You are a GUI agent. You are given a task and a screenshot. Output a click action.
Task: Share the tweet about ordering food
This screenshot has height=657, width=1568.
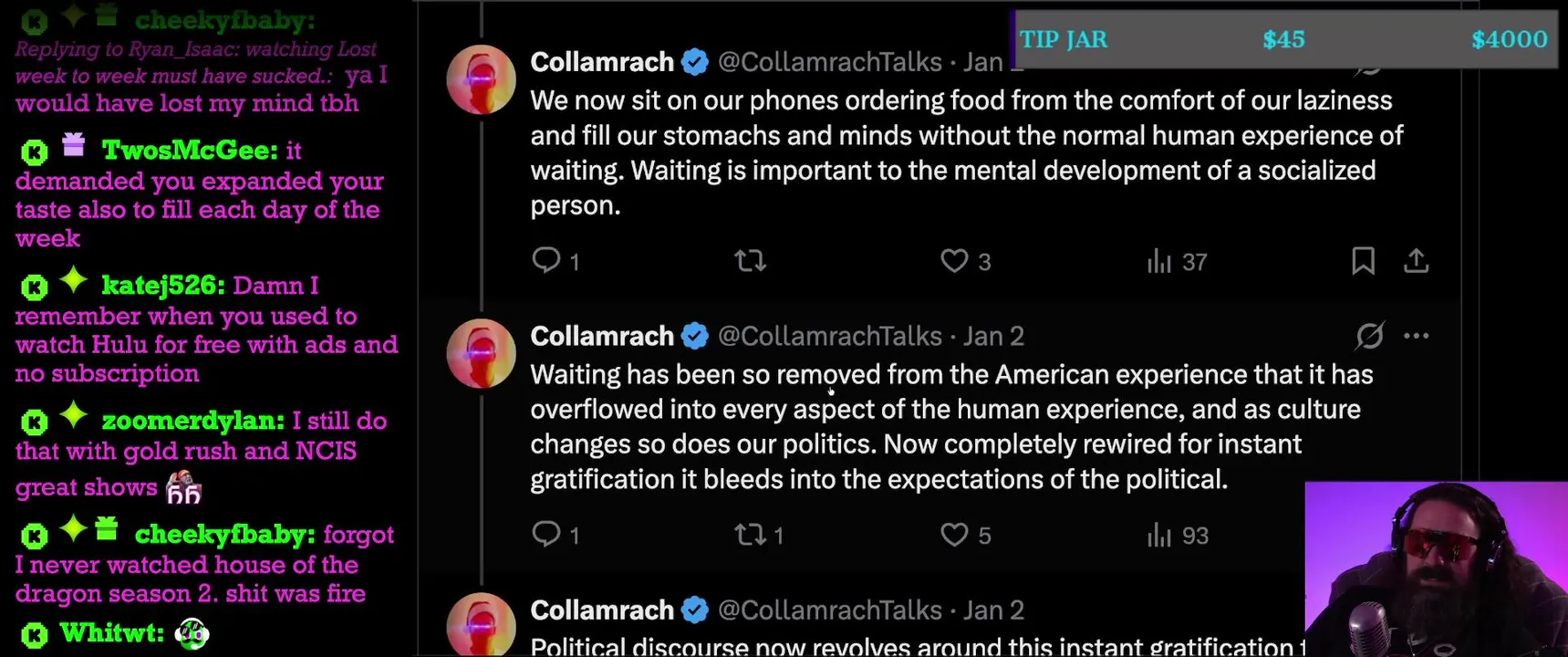1416,262
